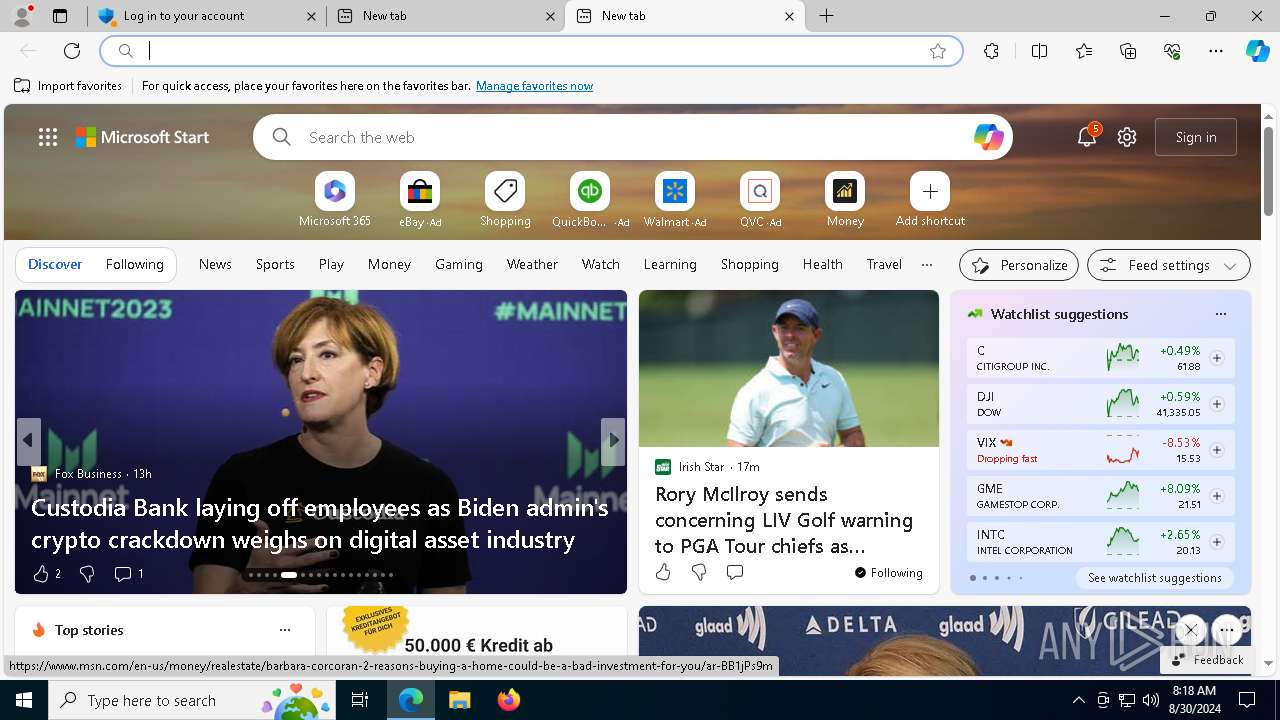This screenshot has width=1280, height=720.
Task: Add Intel INTC to watchlist
Action: (1217, 542)
